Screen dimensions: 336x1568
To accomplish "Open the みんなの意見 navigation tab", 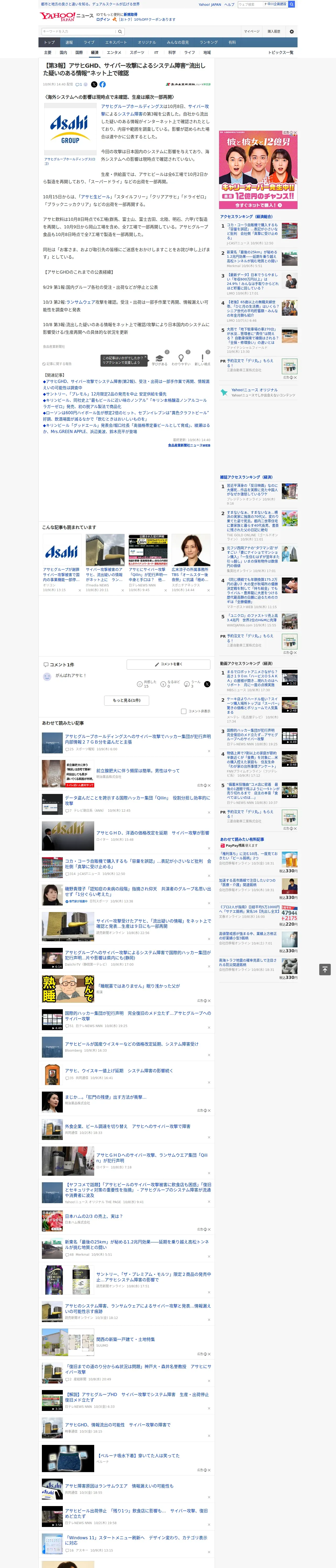I will tap(177, 43).
